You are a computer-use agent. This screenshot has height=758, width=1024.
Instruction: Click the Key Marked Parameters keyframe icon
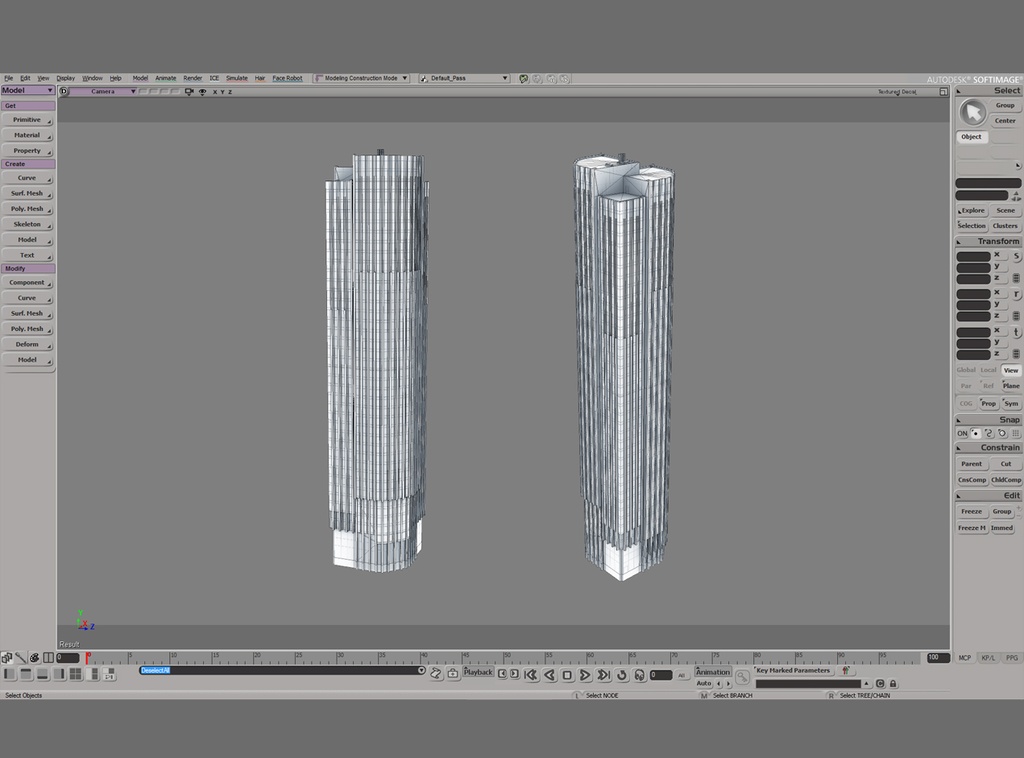[x=847, y=671]
